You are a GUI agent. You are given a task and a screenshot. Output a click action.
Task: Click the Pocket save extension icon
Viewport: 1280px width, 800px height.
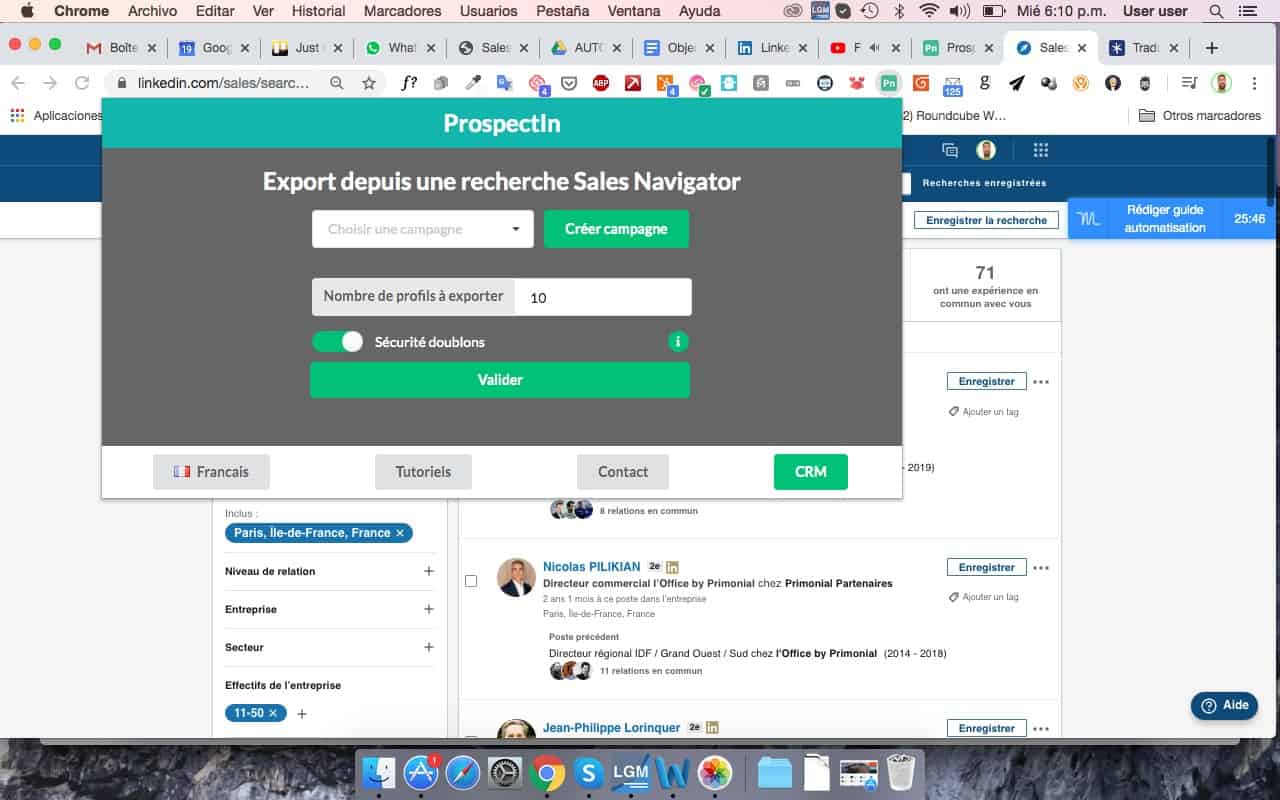[x=569, y=83]
